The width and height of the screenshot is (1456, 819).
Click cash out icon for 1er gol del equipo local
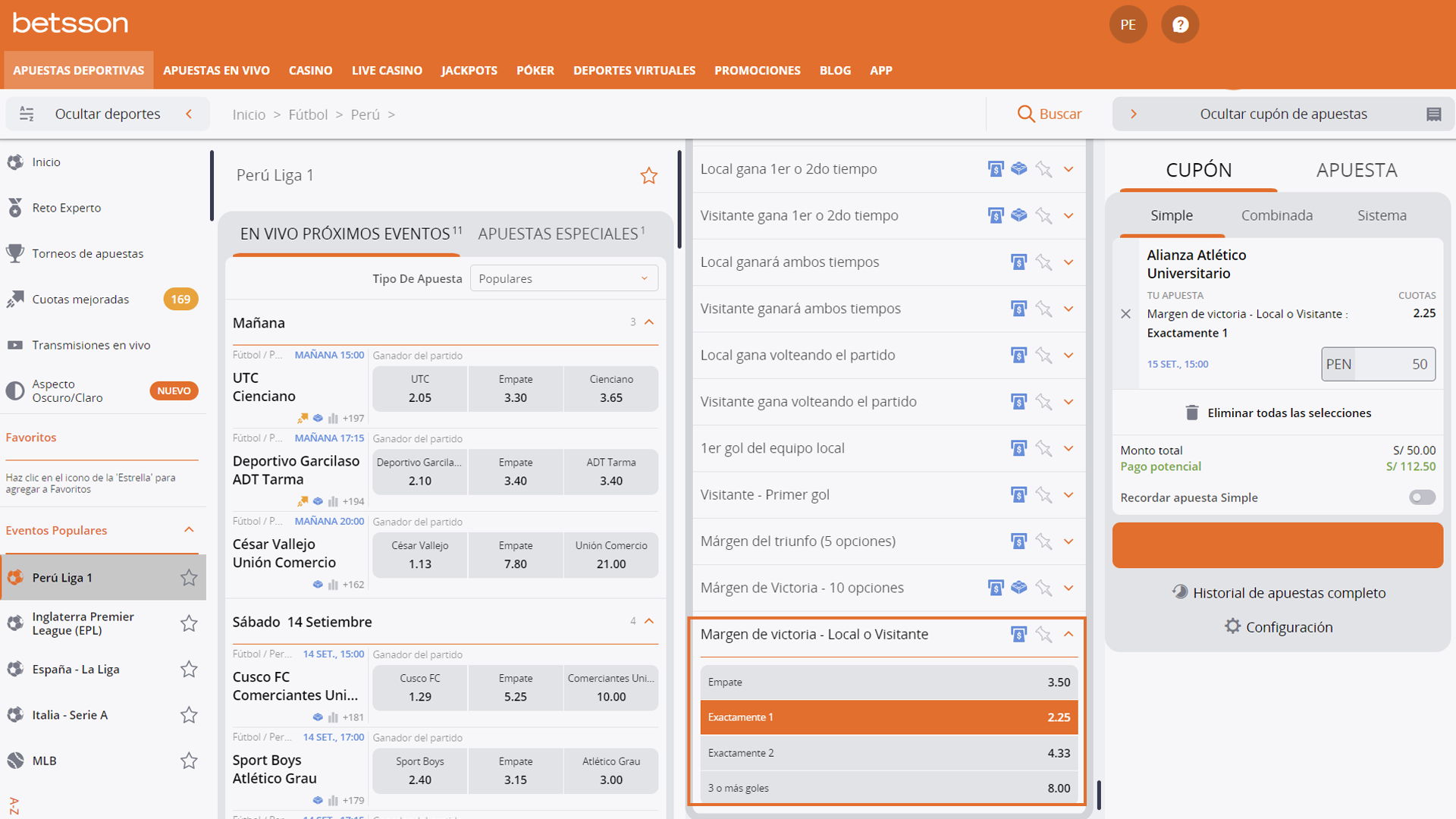[x=1018, y=448]
